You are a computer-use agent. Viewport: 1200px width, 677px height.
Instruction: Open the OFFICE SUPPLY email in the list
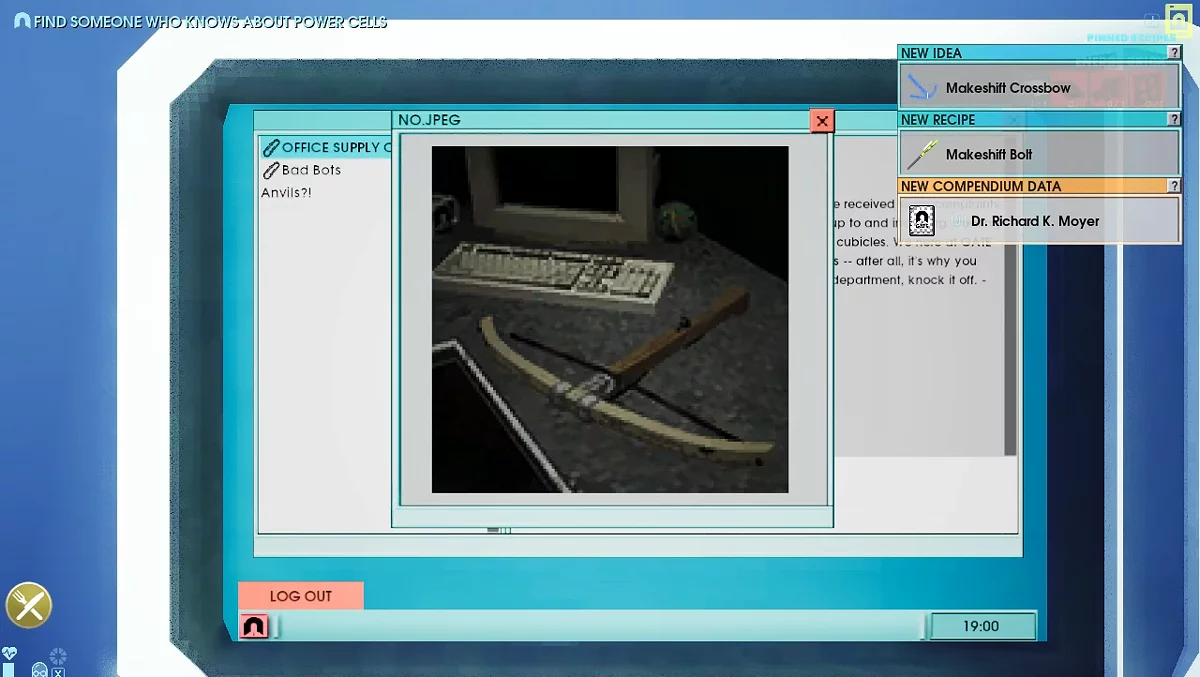point(325,148)
